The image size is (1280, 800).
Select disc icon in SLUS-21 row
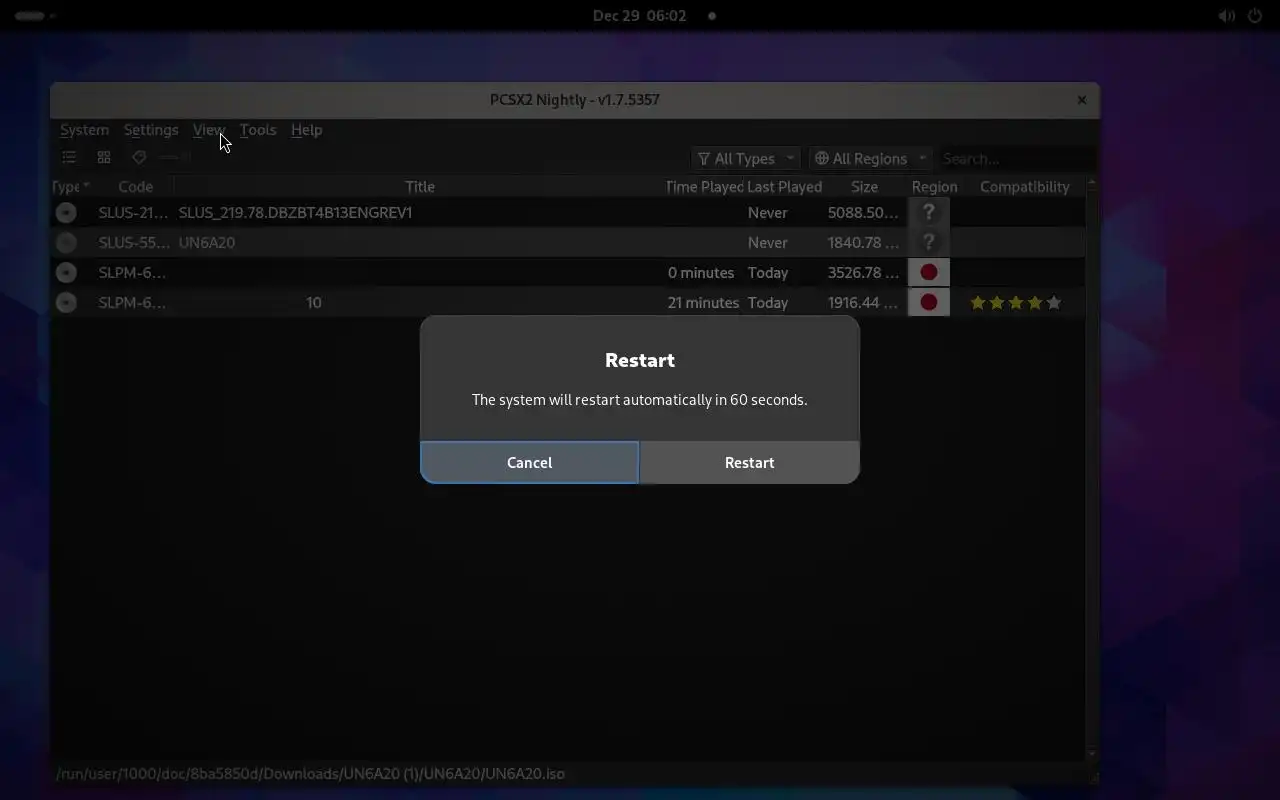pos(66,212)
